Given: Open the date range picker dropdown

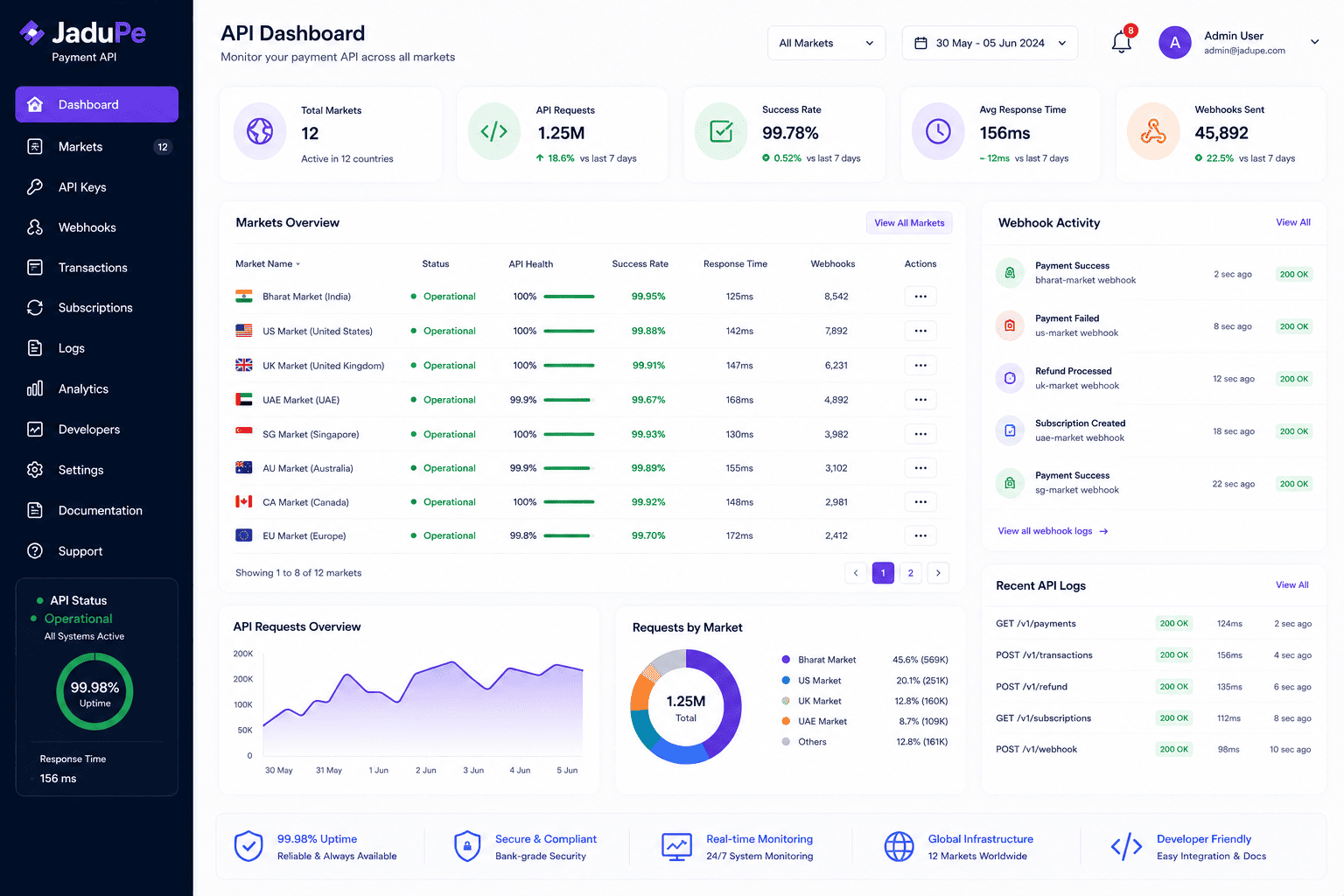Looking at the screenshot, I should pyautogui.click(x=990, y=43).
